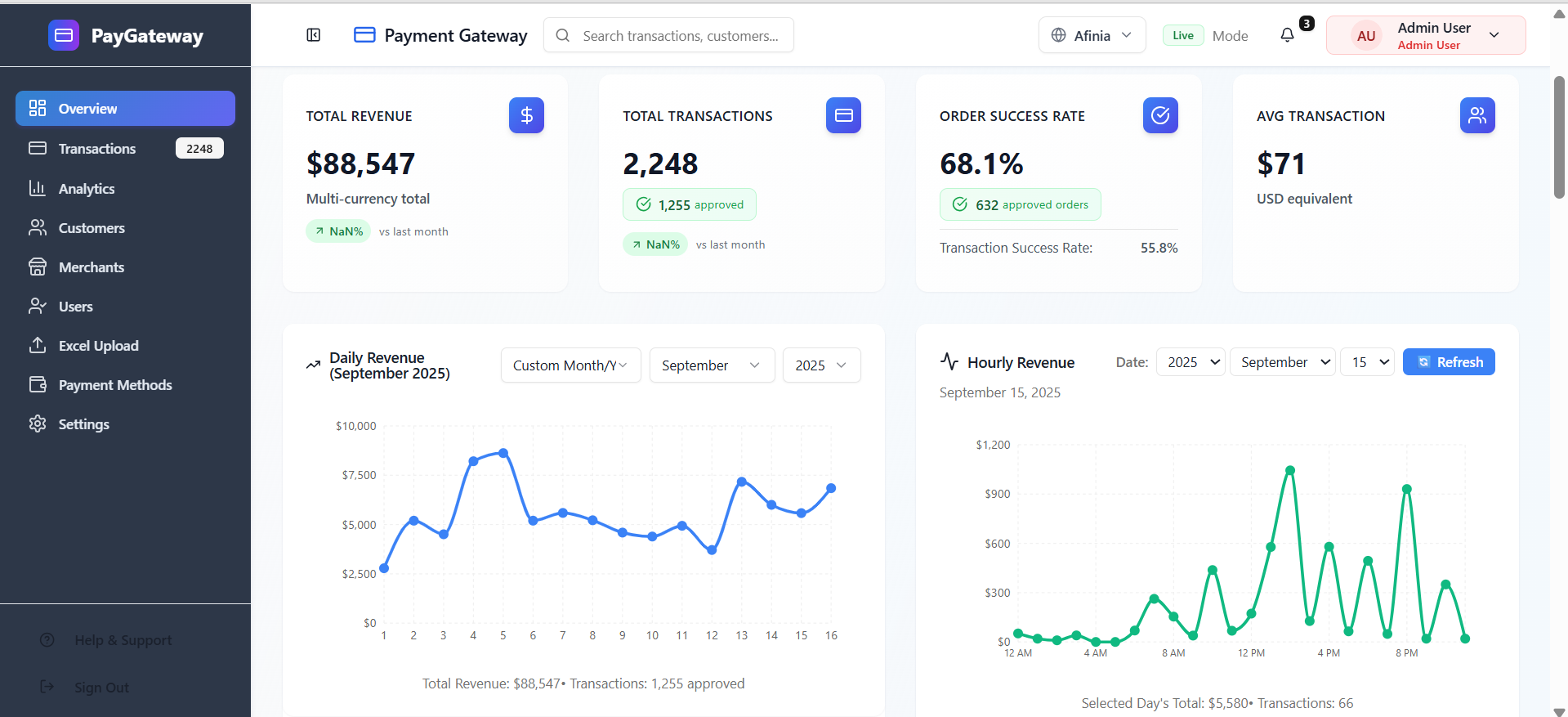Open Daily Revenue 2025 year dropdown
Viewport: 1568px width, 717px height.
click(821, 365)
